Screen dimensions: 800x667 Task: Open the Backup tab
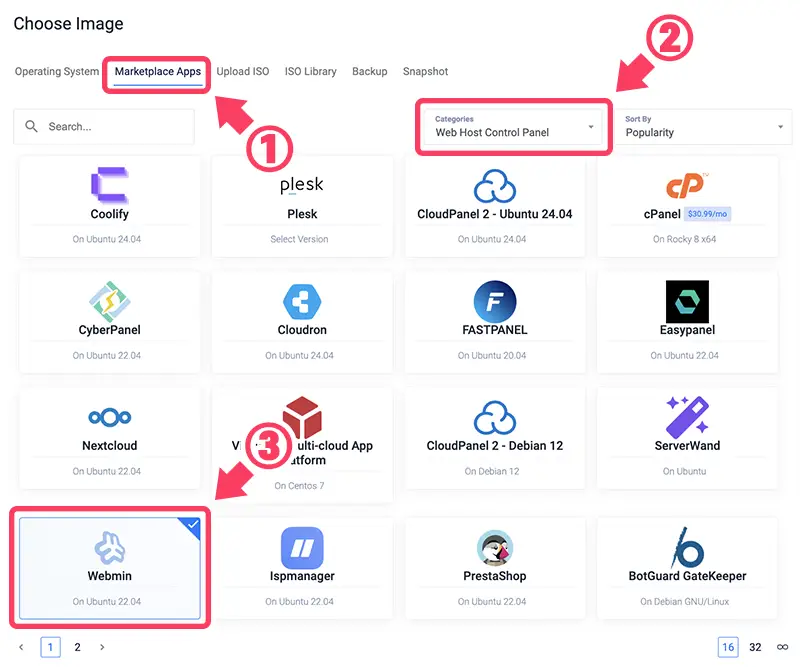click(x=369, y=71)
